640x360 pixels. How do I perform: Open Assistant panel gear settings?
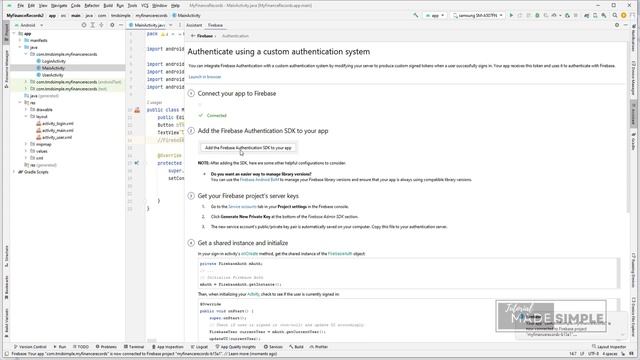click(x=617, y=25)
